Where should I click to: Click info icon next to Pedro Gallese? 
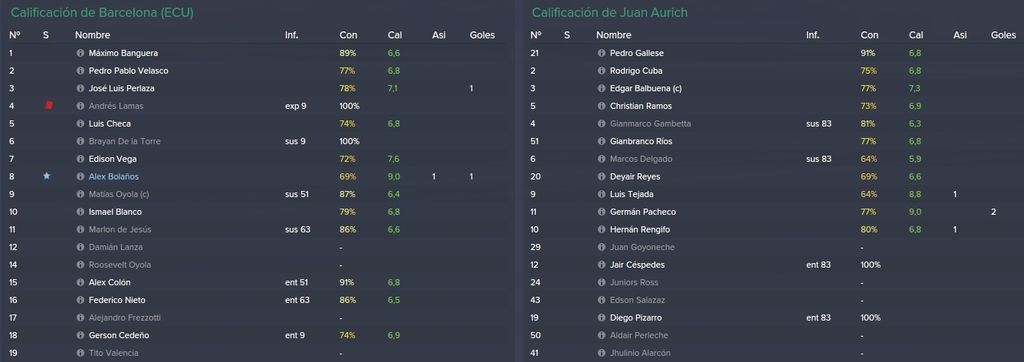601,53
